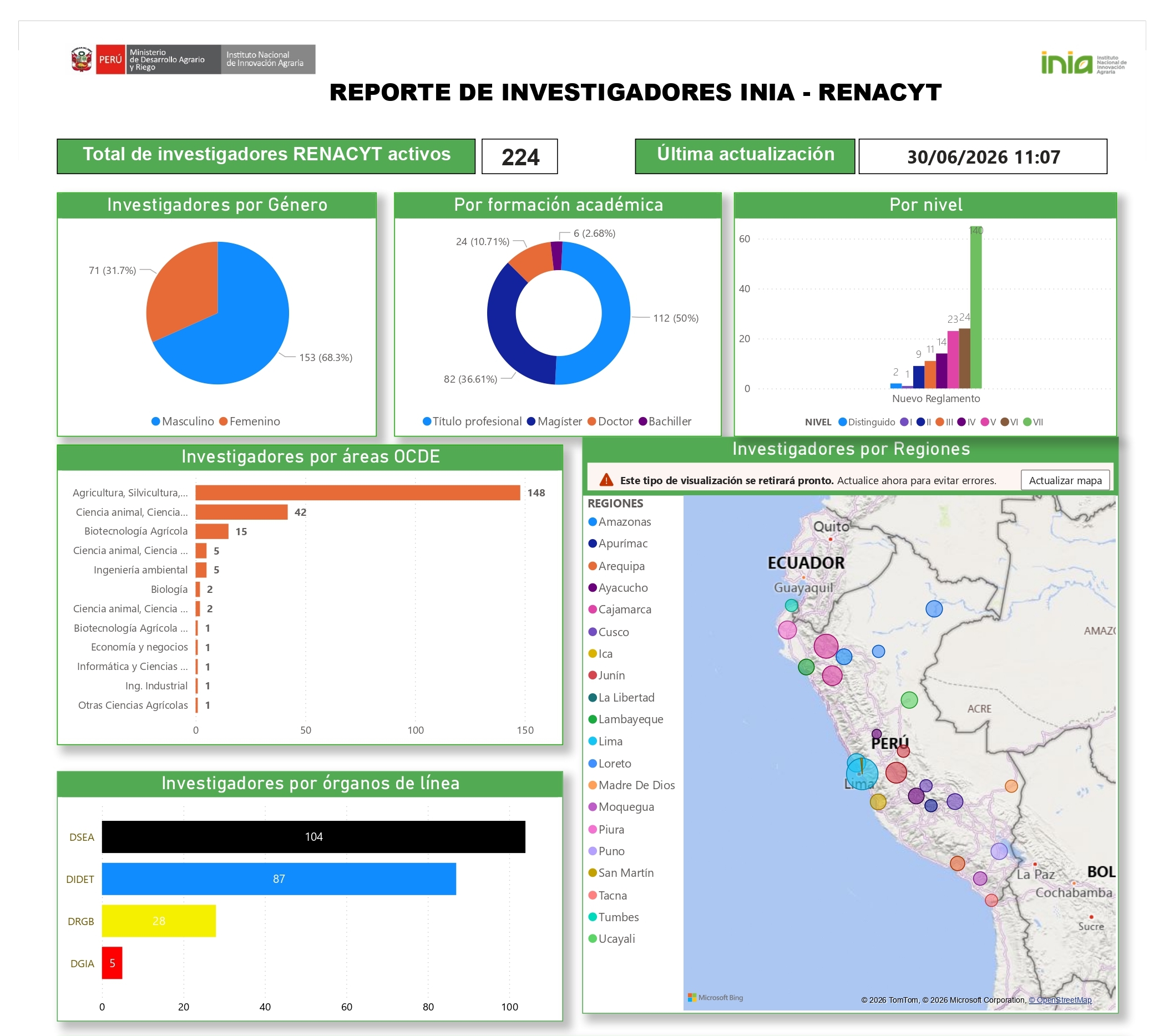The width and height of the screenshot is (1164, 1036).
Task: Select Apurímac in the regions legend
Action: [x=618, y=544]
